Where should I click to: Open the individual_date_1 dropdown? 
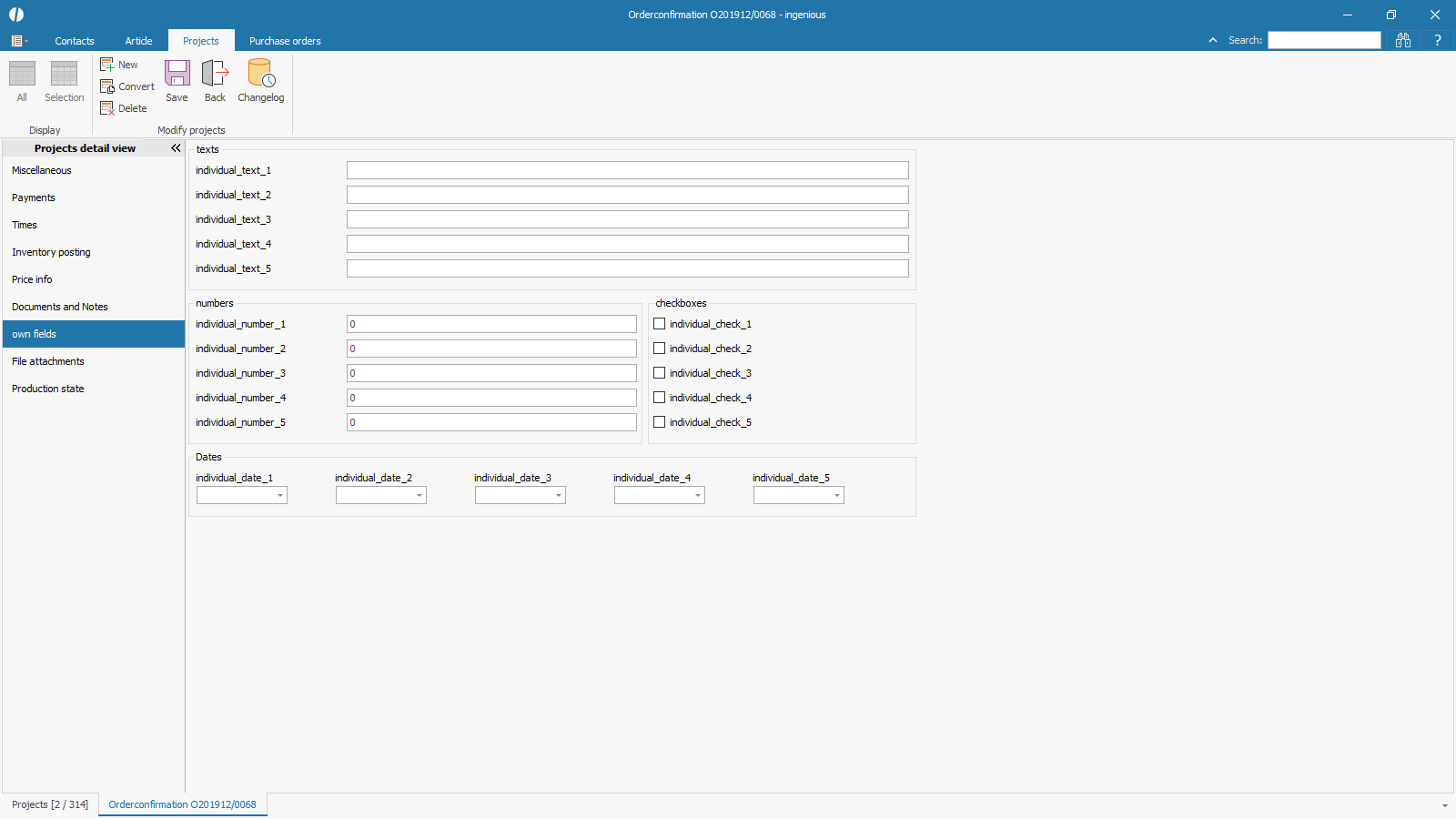point(280,496)
